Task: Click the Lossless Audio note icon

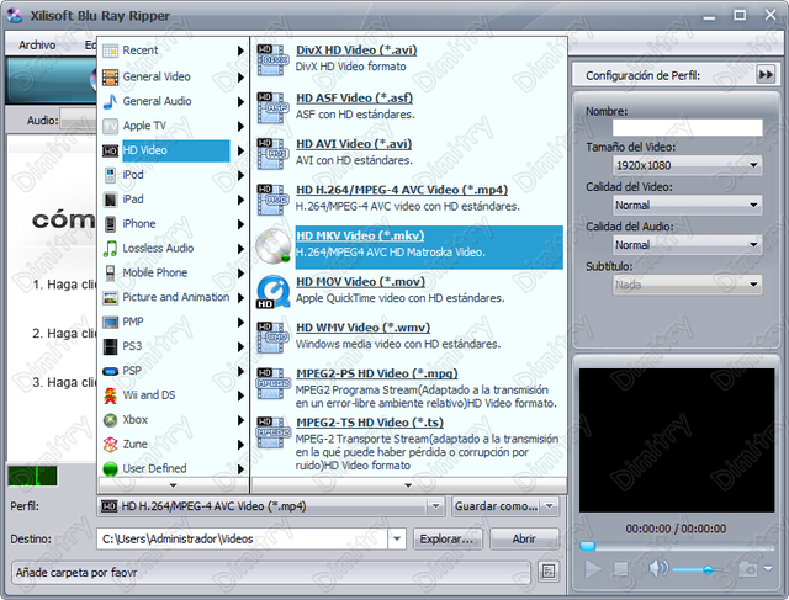Action: tap(110, 249)
